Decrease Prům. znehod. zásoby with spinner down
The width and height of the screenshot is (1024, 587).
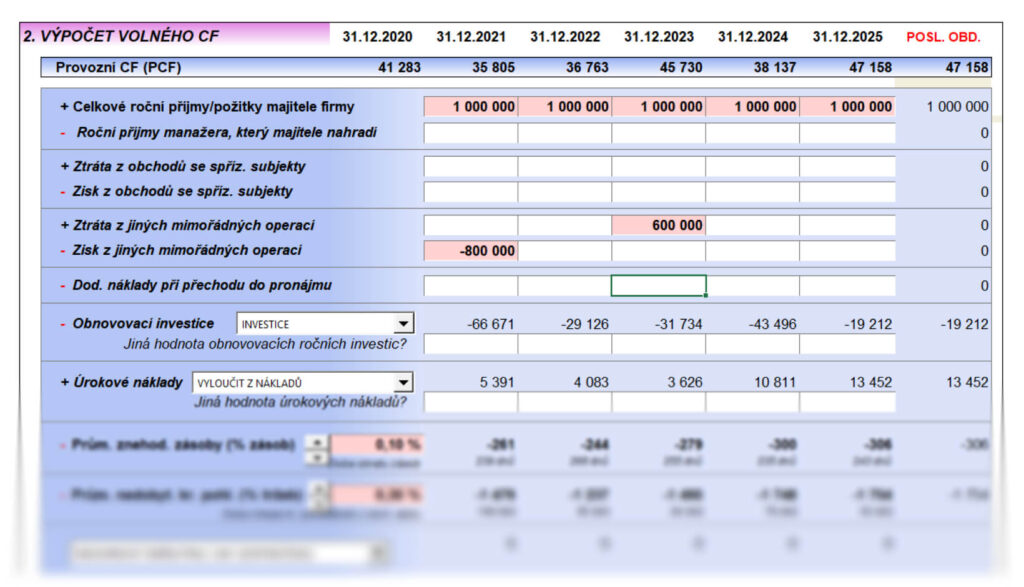[317, 456]
